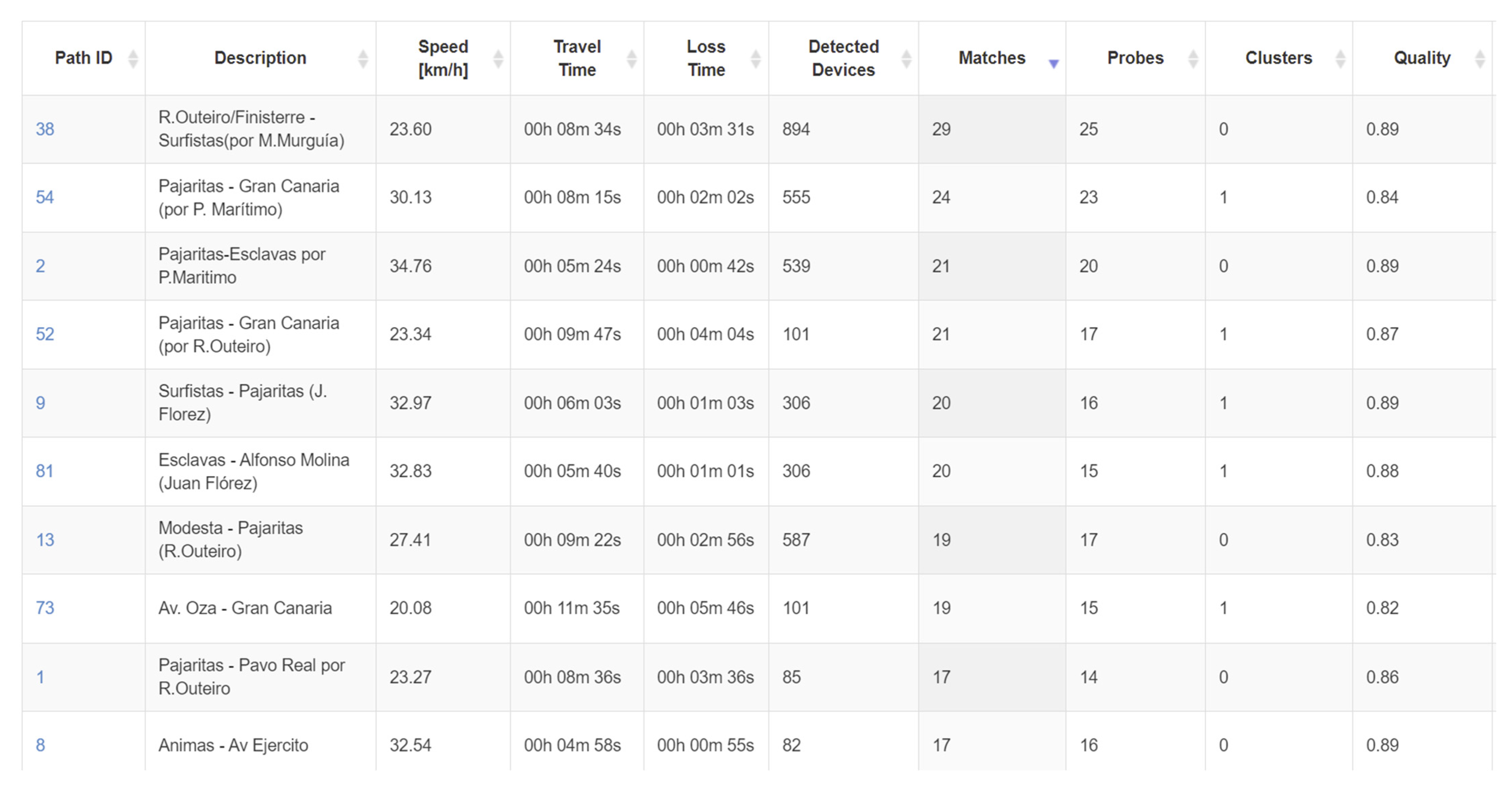Click the Path ID column sort icon
This screenshot has width=1512, height=790.
(x=133, y=59)
